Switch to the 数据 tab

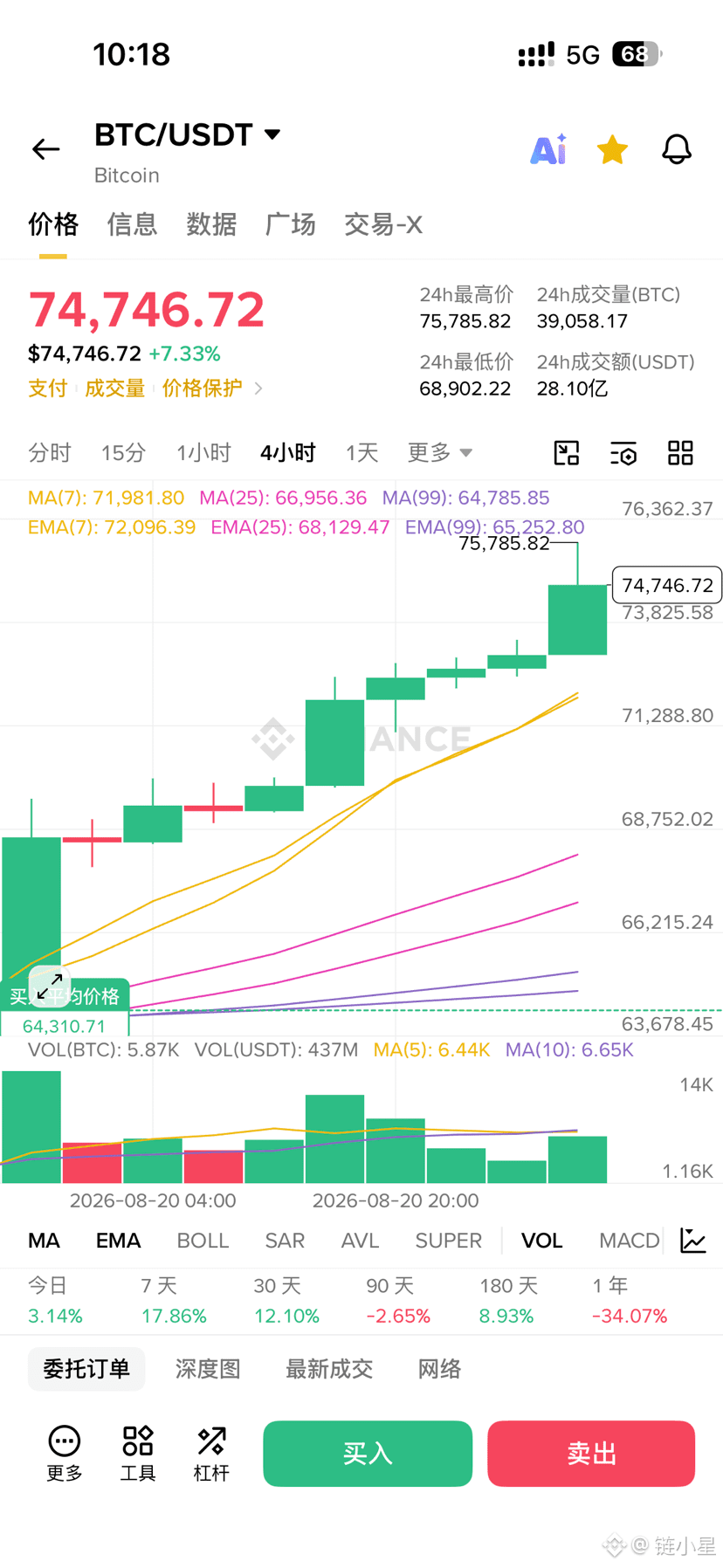pyautogui.click(x=211, y=224)
